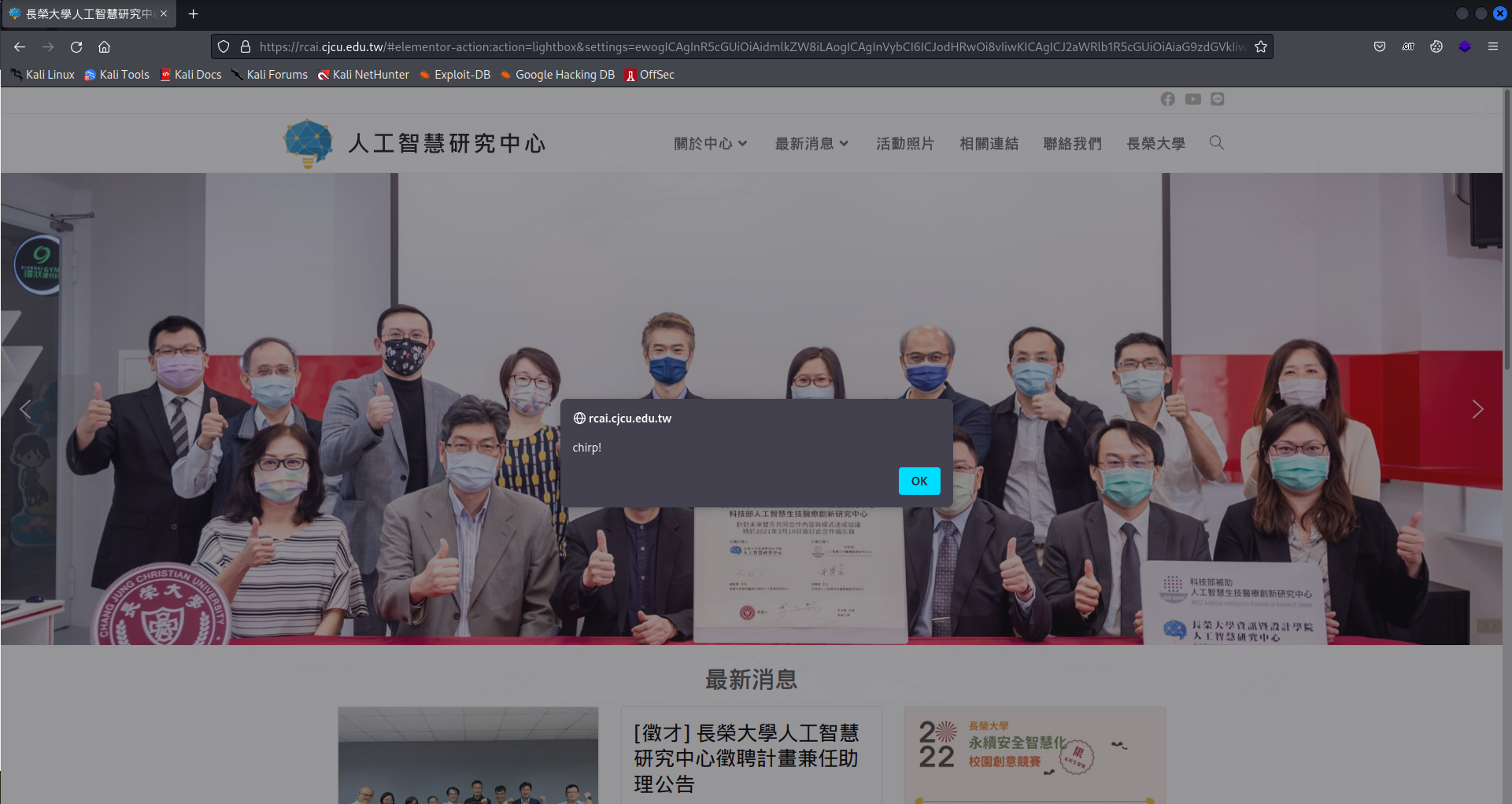Open 長榮大學 menu item
The image size is (1512, 804).
(x=1155, y=144)
